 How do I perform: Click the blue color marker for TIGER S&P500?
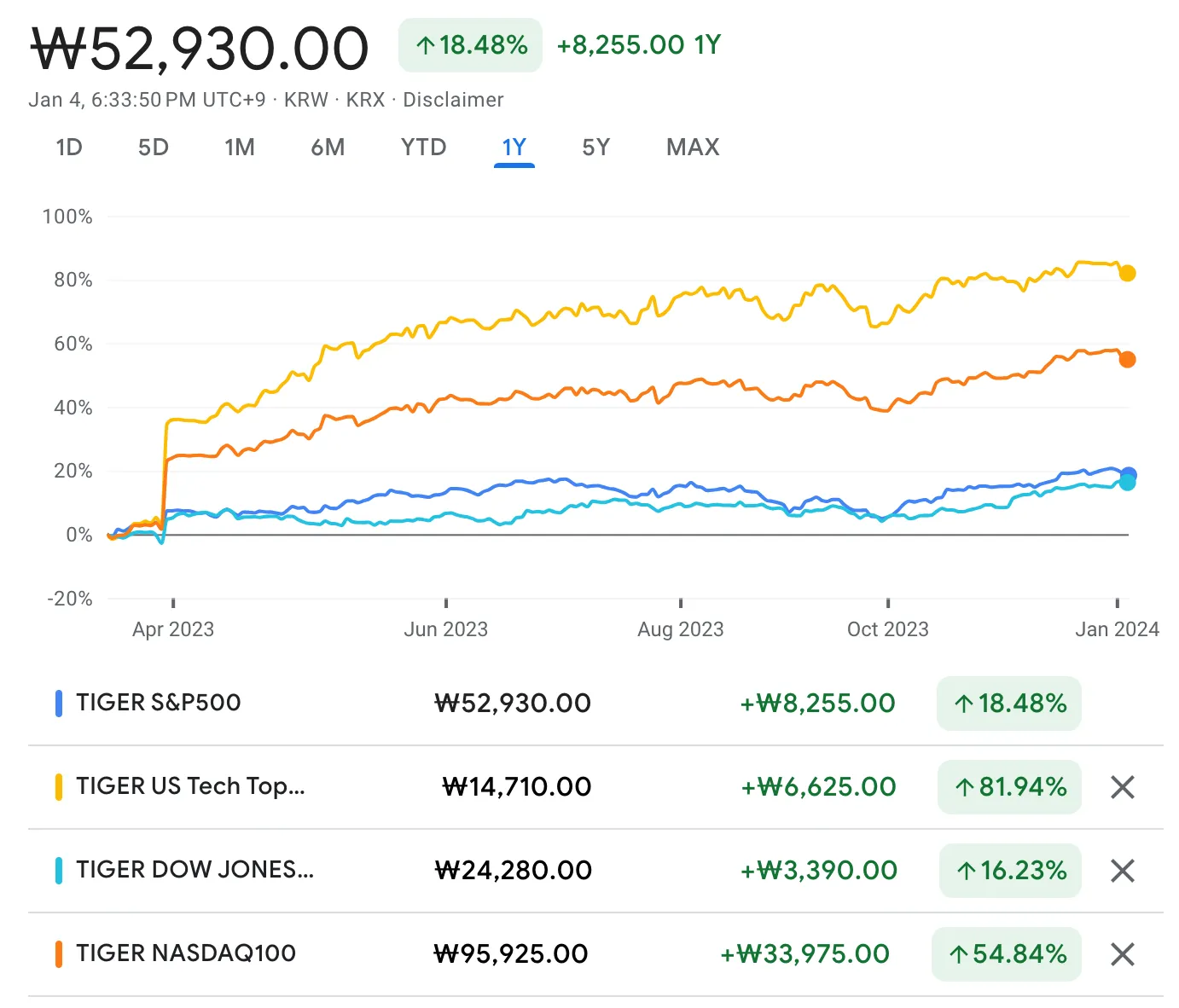[58, 703]
